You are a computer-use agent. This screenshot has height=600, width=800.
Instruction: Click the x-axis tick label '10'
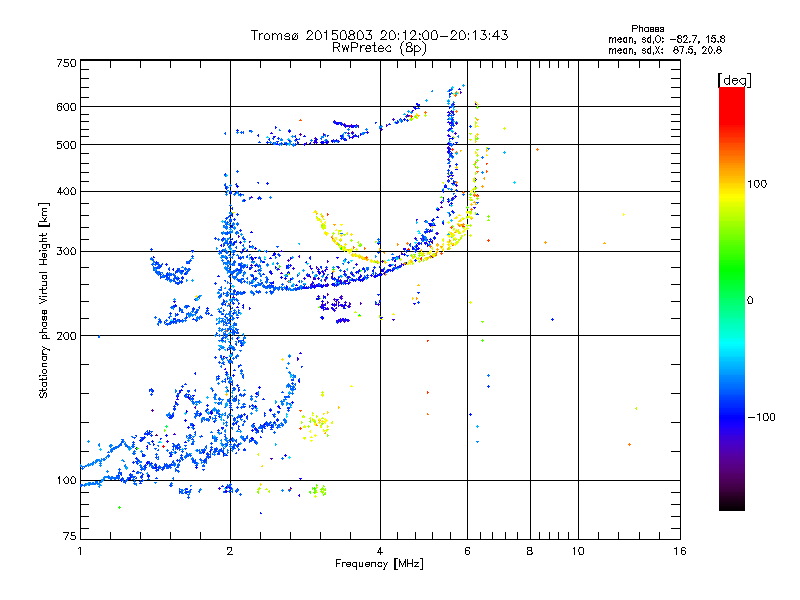tap(578, 551)
